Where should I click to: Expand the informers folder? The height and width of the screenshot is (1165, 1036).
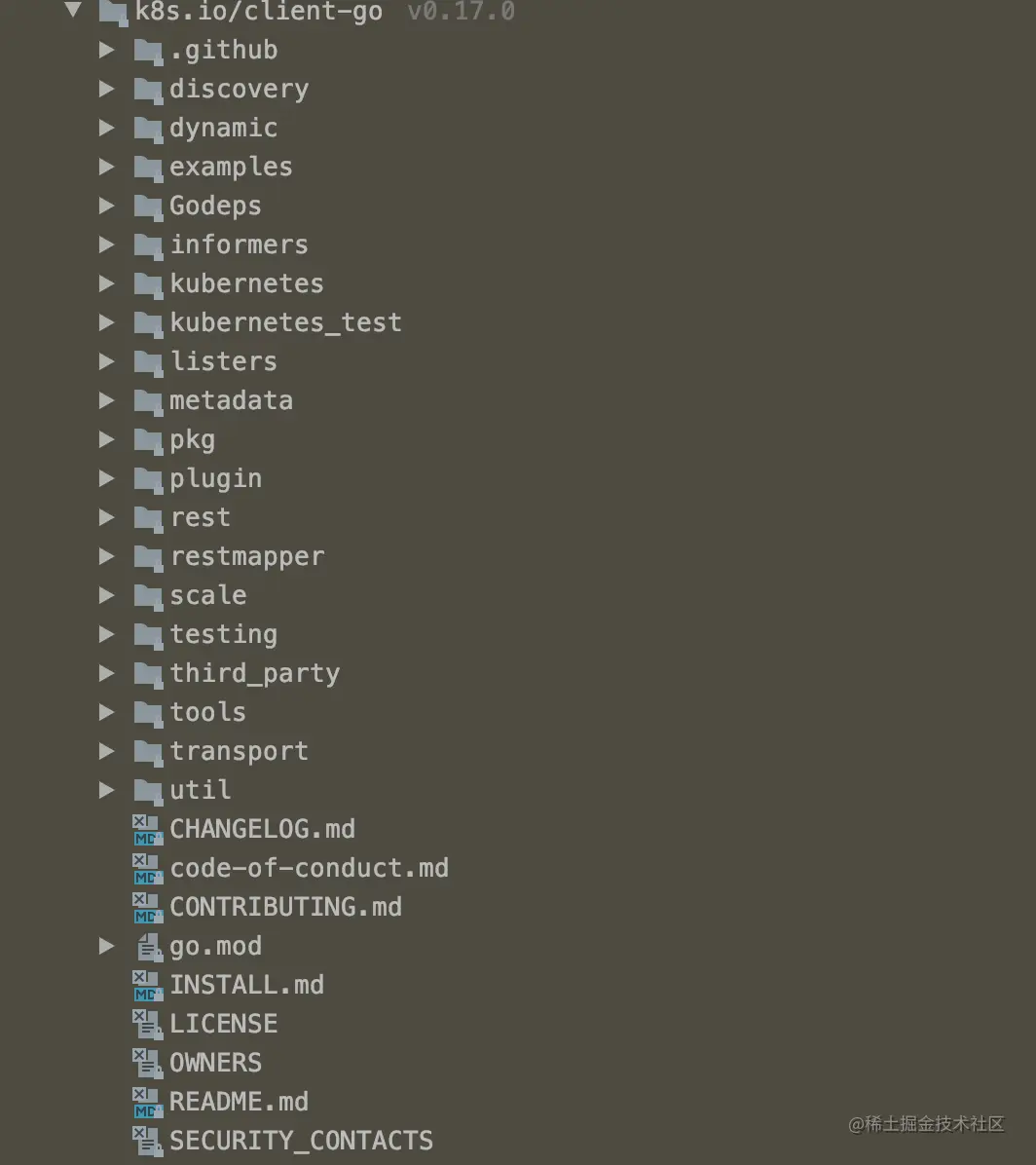click(107, 244)
